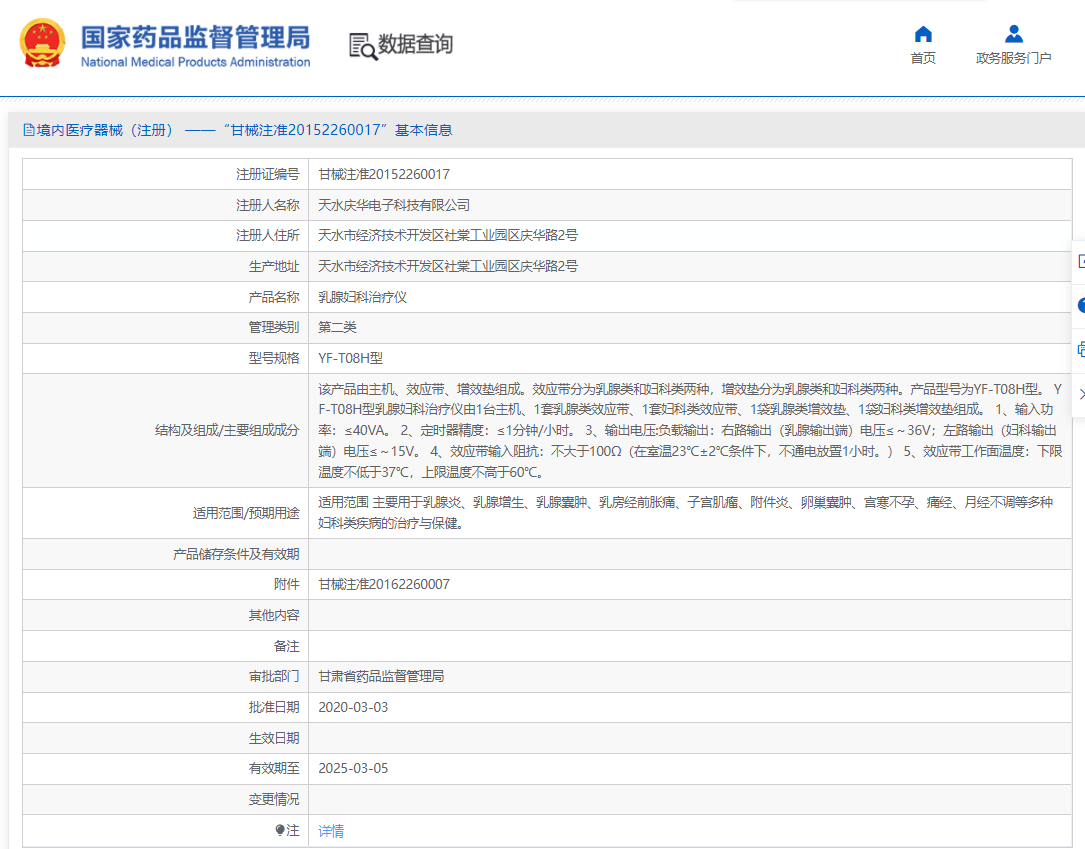Click the lightbulb icon beside 注

[280, 830]
